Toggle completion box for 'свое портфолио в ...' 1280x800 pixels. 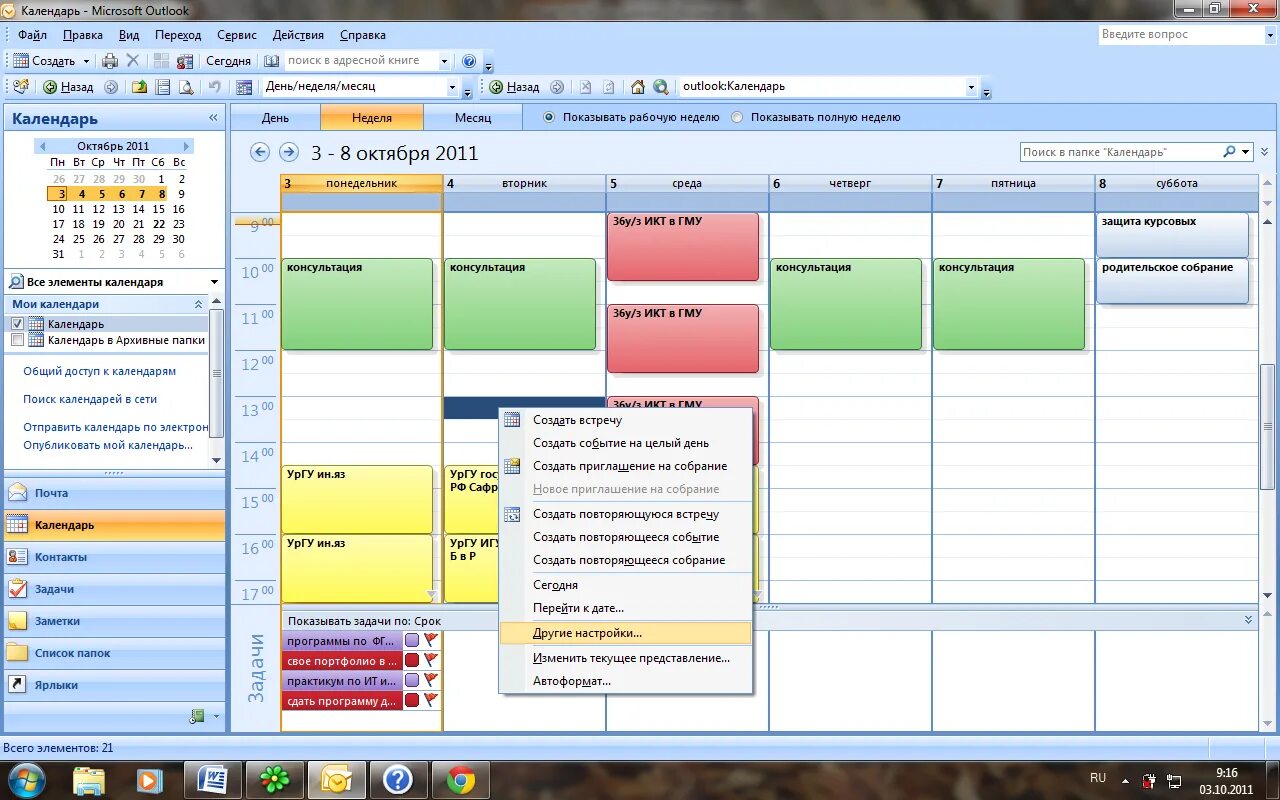pyautogui.click(x=412, y=660)
